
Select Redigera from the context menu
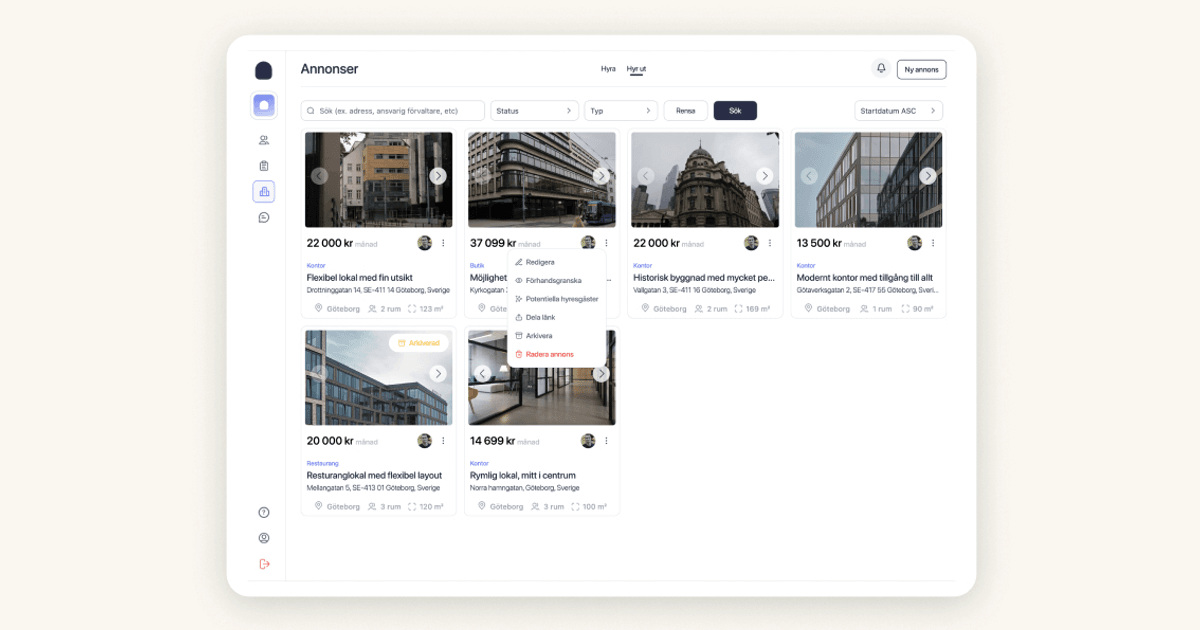click(x=540, y=262)
